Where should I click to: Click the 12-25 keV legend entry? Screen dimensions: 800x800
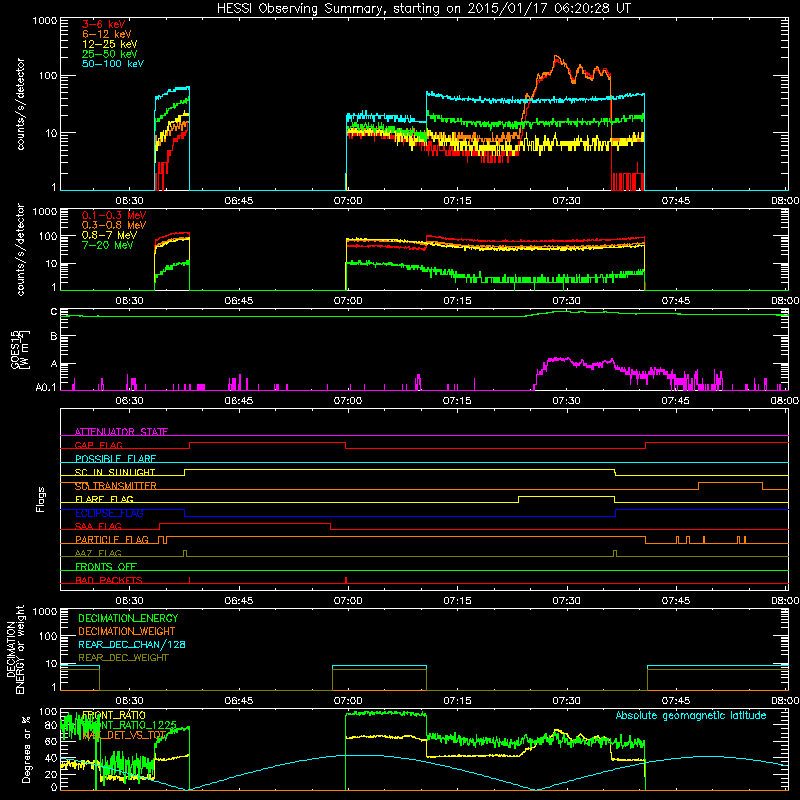[110, 44]
